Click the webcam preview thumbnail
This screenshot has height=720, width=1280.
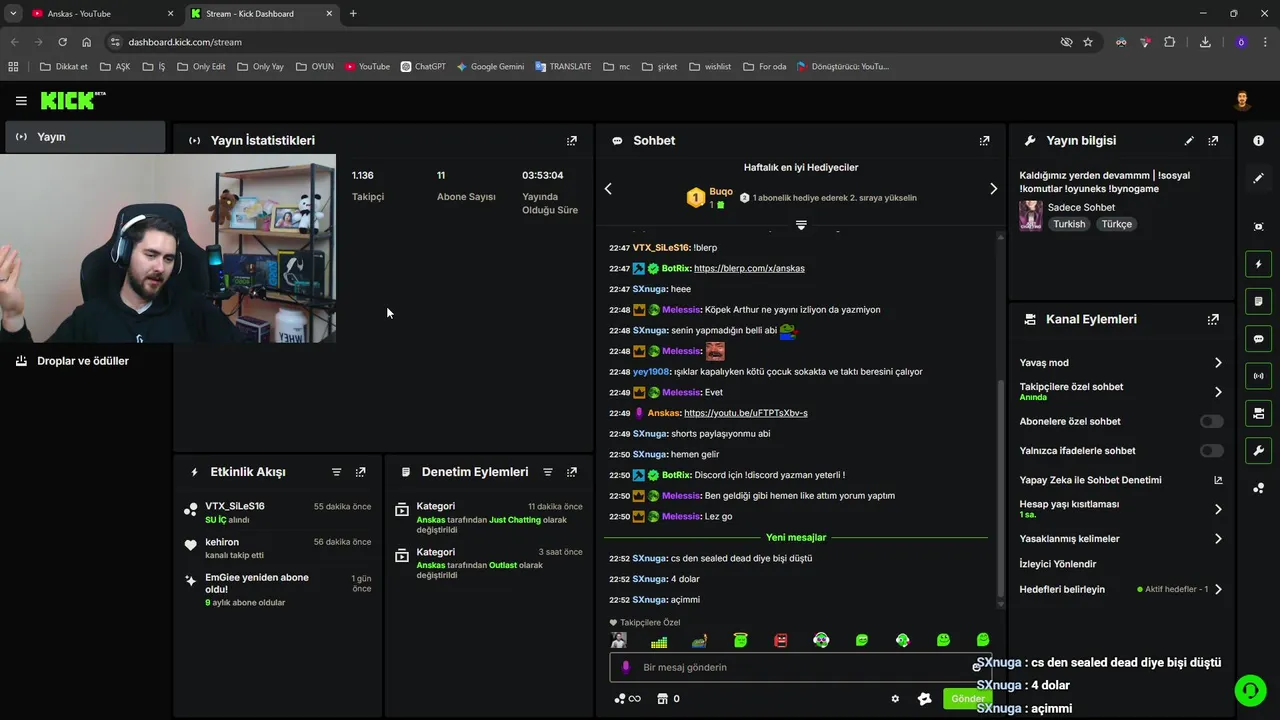point(168,248)
